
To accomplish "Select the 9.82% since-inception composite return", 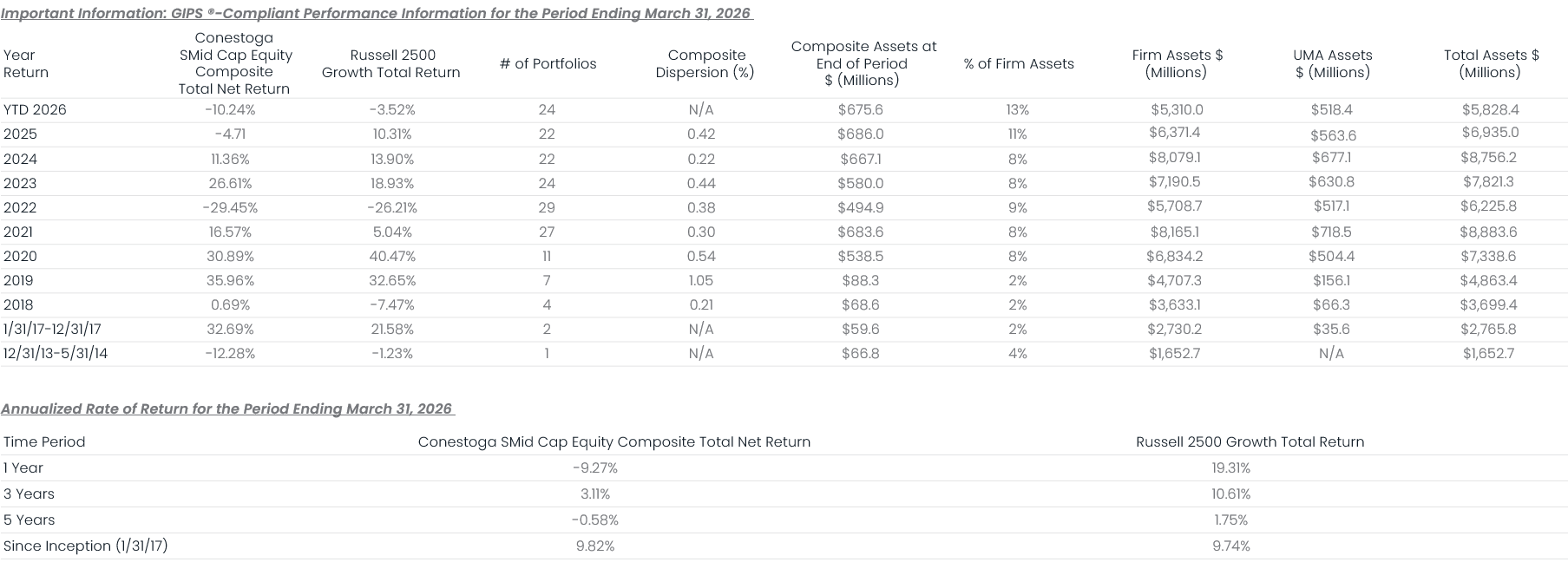I will 594,546.
